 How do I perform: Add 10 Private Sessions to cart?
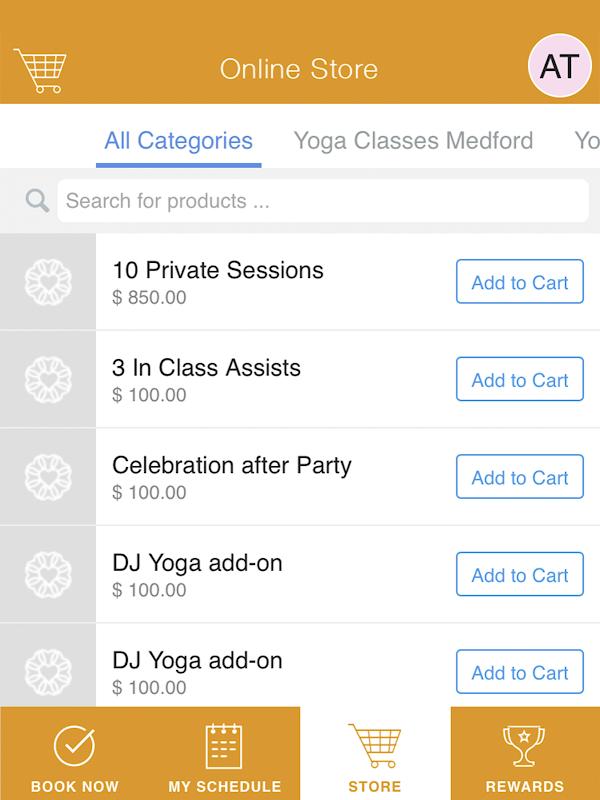click(x=519, y=283)
